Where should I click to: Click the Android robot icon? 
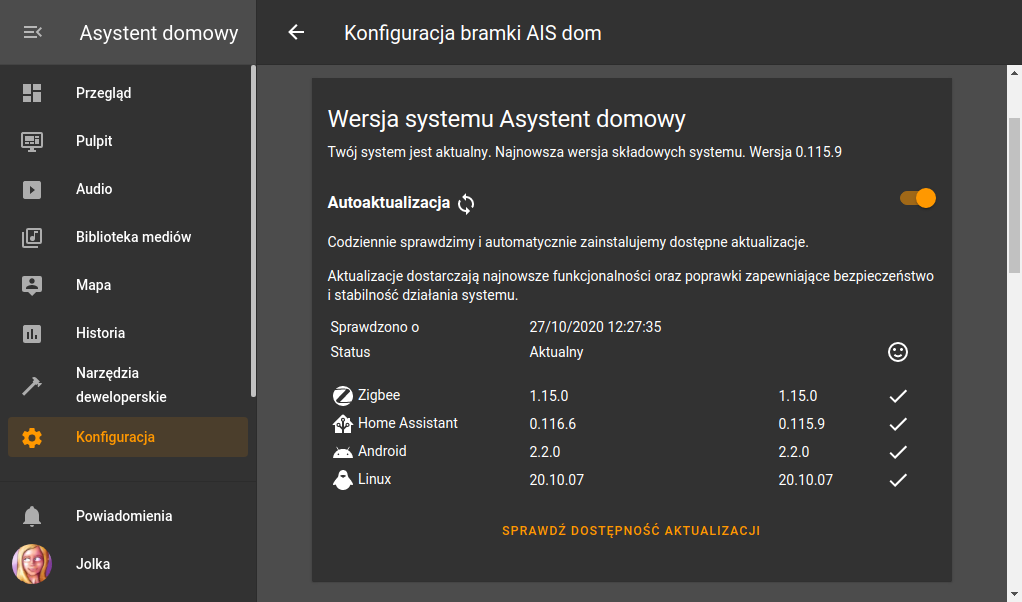[x=343, y=452]
